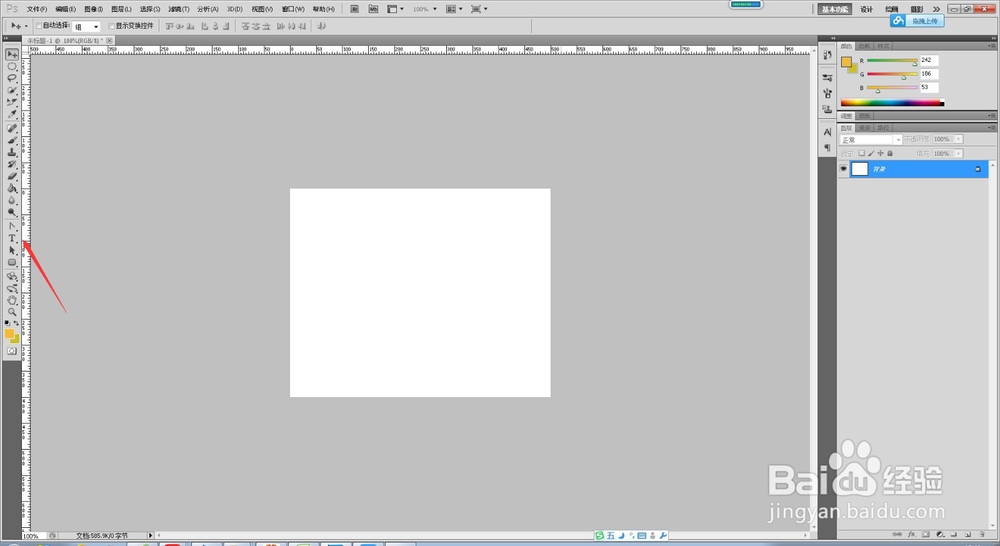Viewport: 1000px width, 546px height.
Task: Open the Edit menu
Action: [x=65, y=9]
